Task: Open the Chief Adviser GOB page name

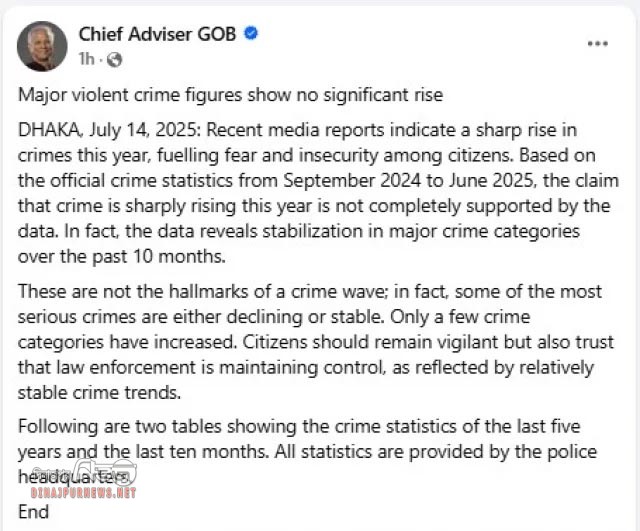Action: click(157, 34)
